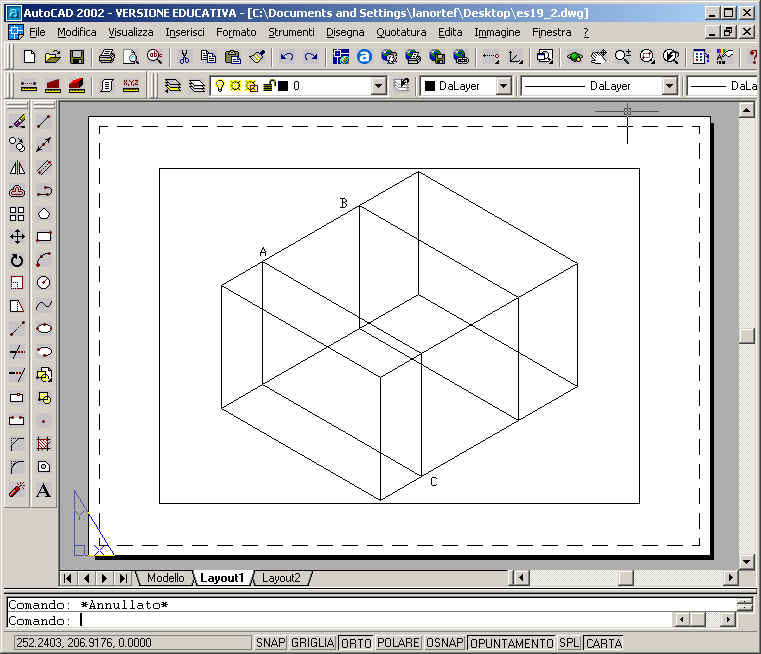Screen dimensions: 761x654
Task: Toggle OSNAP object snap
Action: [x=445, y=643]
